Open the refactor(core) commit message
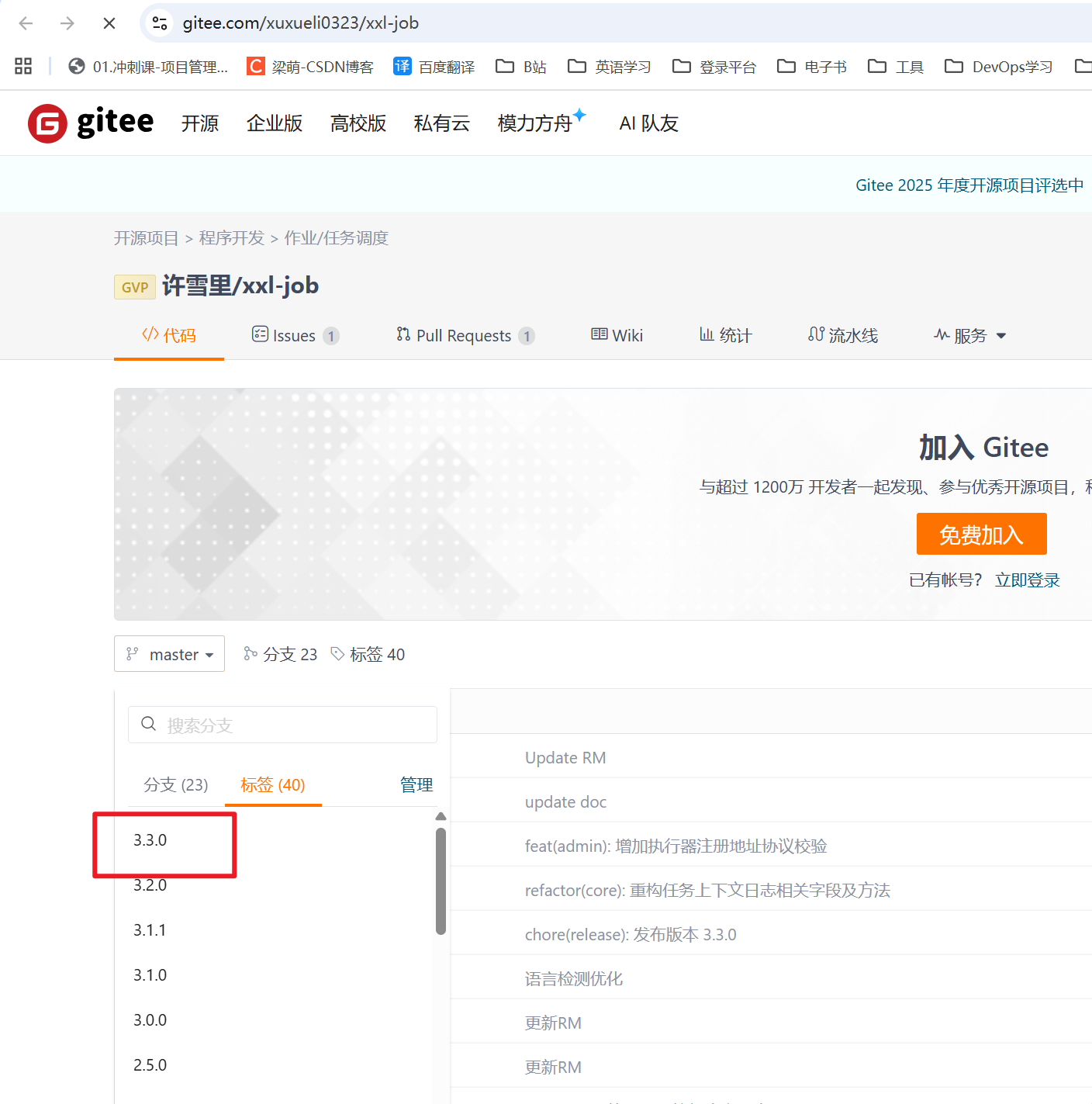The width and height of the screenshot is (1092, 1104). pyautogui.click(x=707, y=891)
